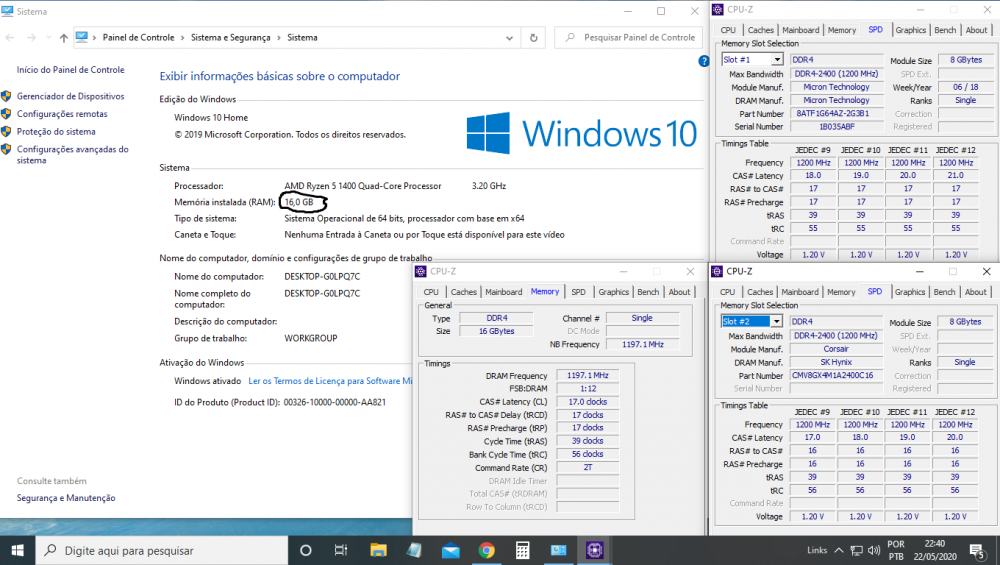Open the SPD tab in Memory CPU-Z window
The height and width of the screenshot is (565, 1000).
[x=578, y=292]
